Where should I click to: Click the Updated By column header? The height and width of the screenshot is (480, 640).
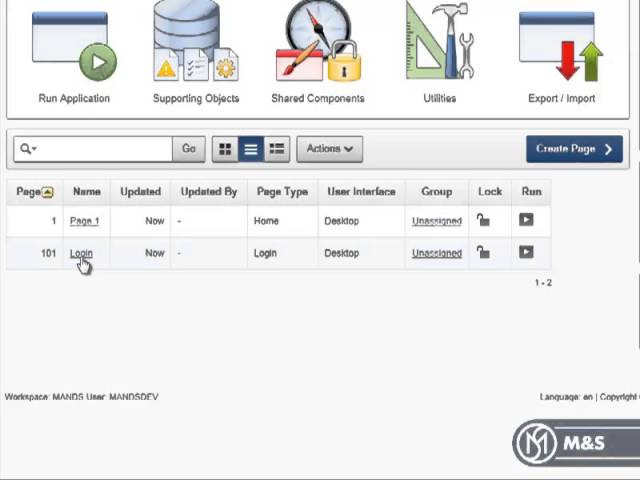(209, 192)
